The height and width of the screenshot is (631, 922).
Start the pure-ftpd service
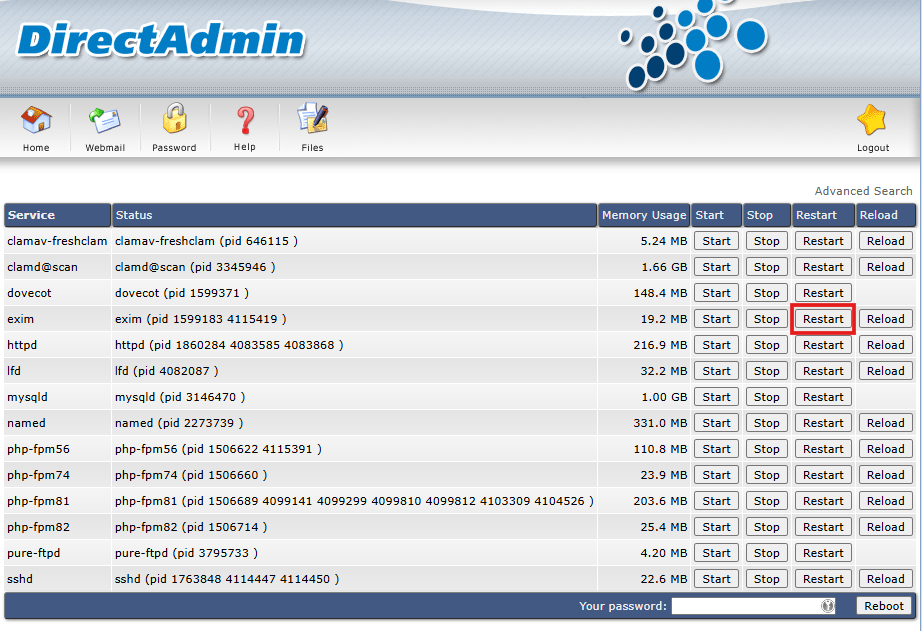[716, 553]
